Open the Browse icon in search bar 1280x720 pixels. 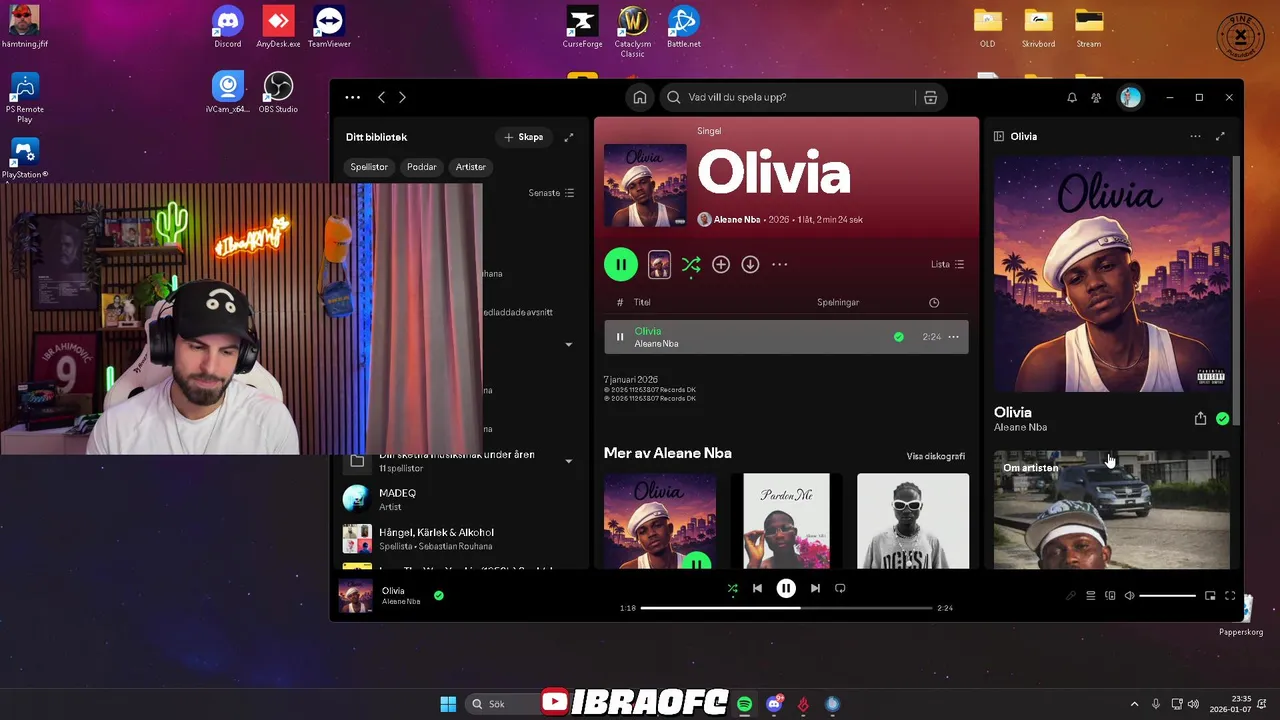coord(930,97)
